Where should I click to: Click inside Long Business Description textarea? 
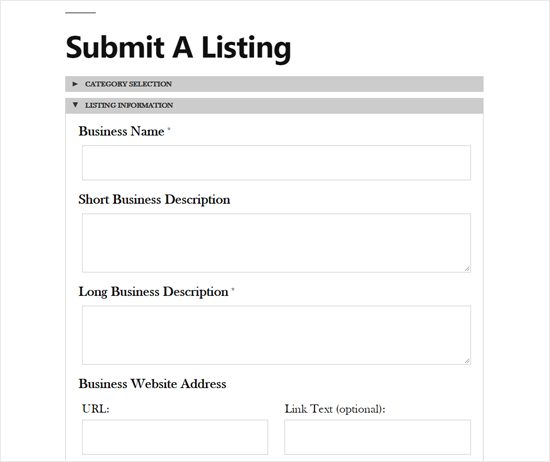click(x=276, y=335)
